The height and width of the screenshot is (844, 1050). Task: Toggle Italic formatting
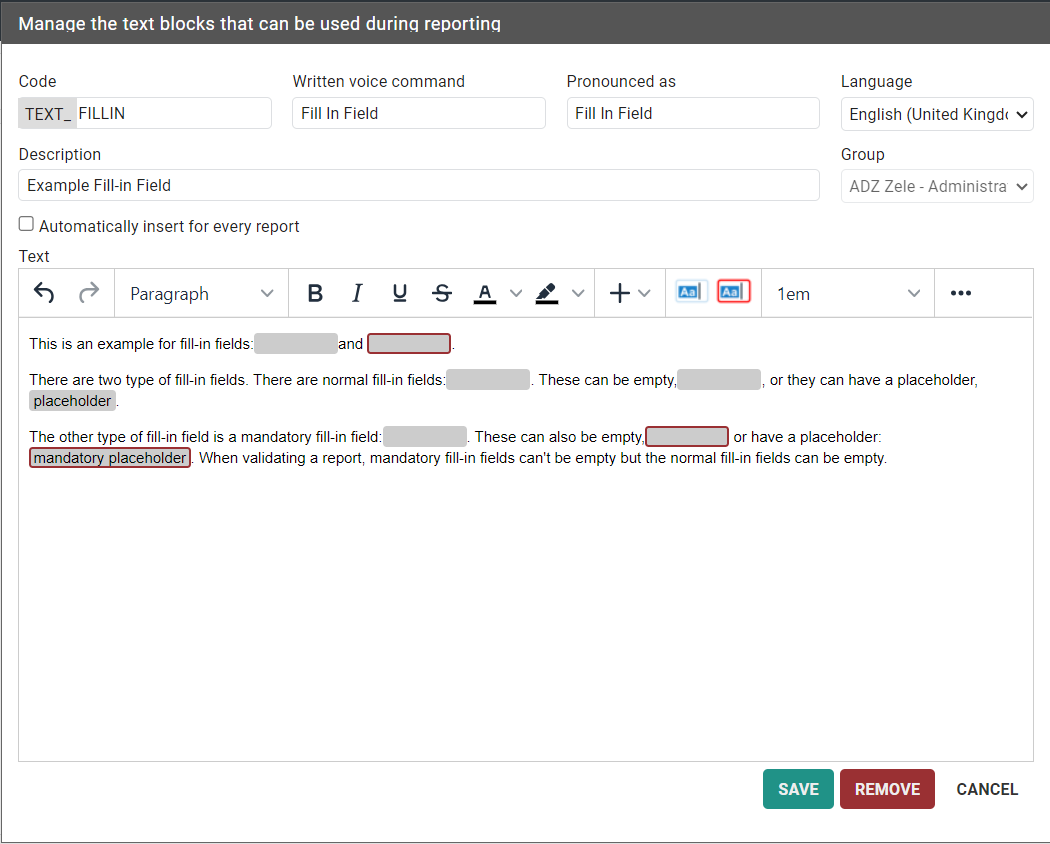pyautogui.click(x=357, y=293)
